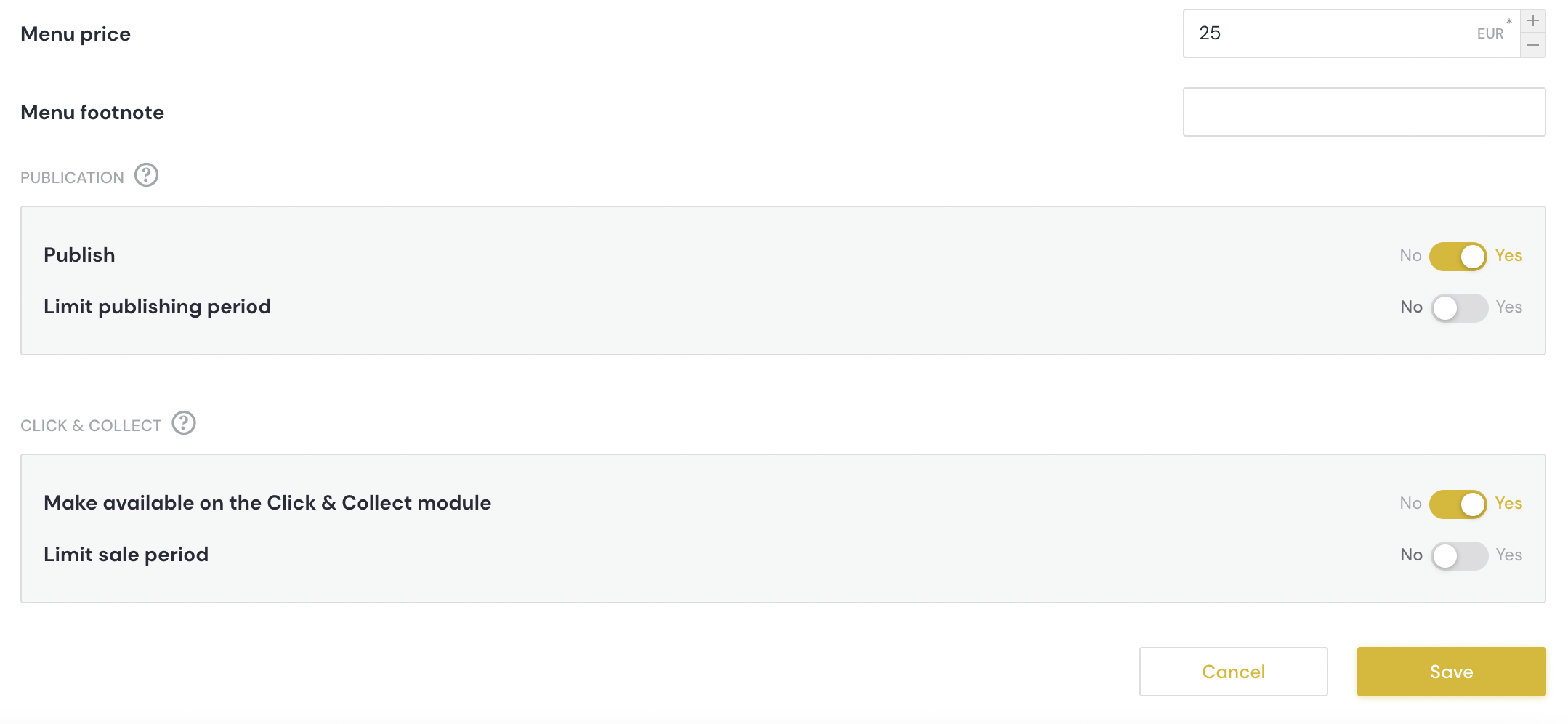Disable Click & Collect module availability switch
Viewport: 1568px width, 724px height.
[x=1458, y=504]
